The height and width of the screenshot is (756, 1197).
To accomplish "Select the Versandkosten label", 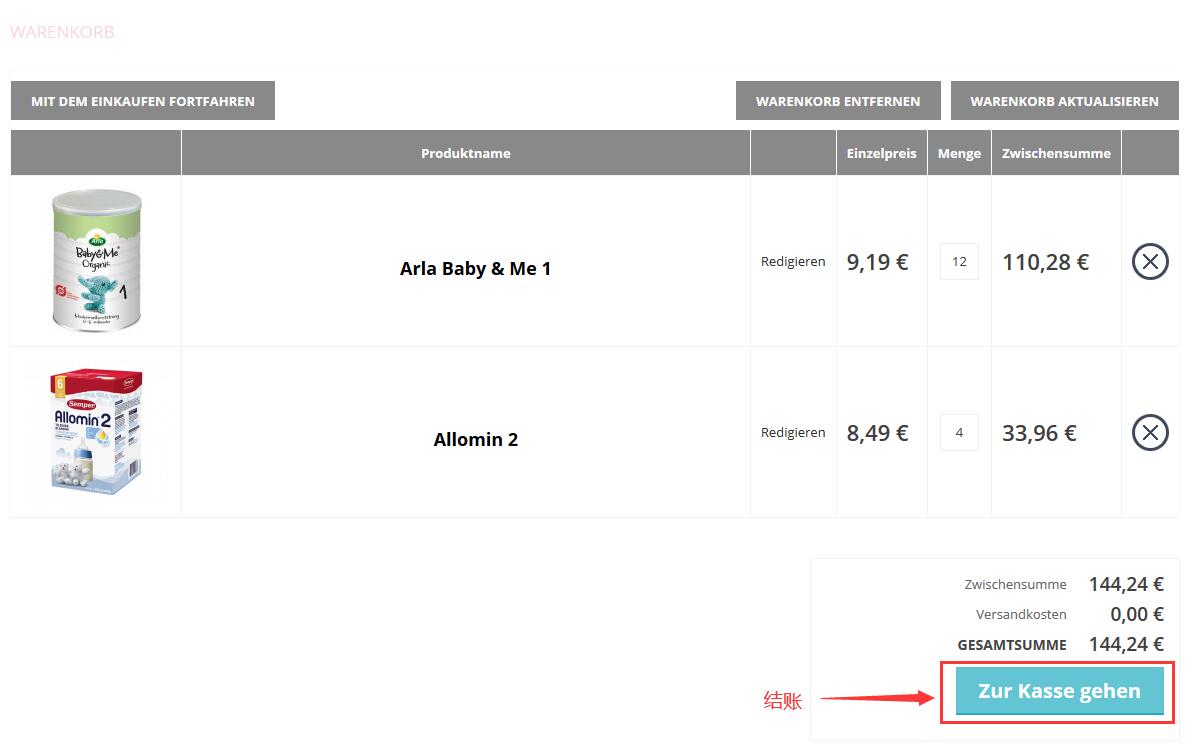I will pyautogui.click(x=1021, y=615).
